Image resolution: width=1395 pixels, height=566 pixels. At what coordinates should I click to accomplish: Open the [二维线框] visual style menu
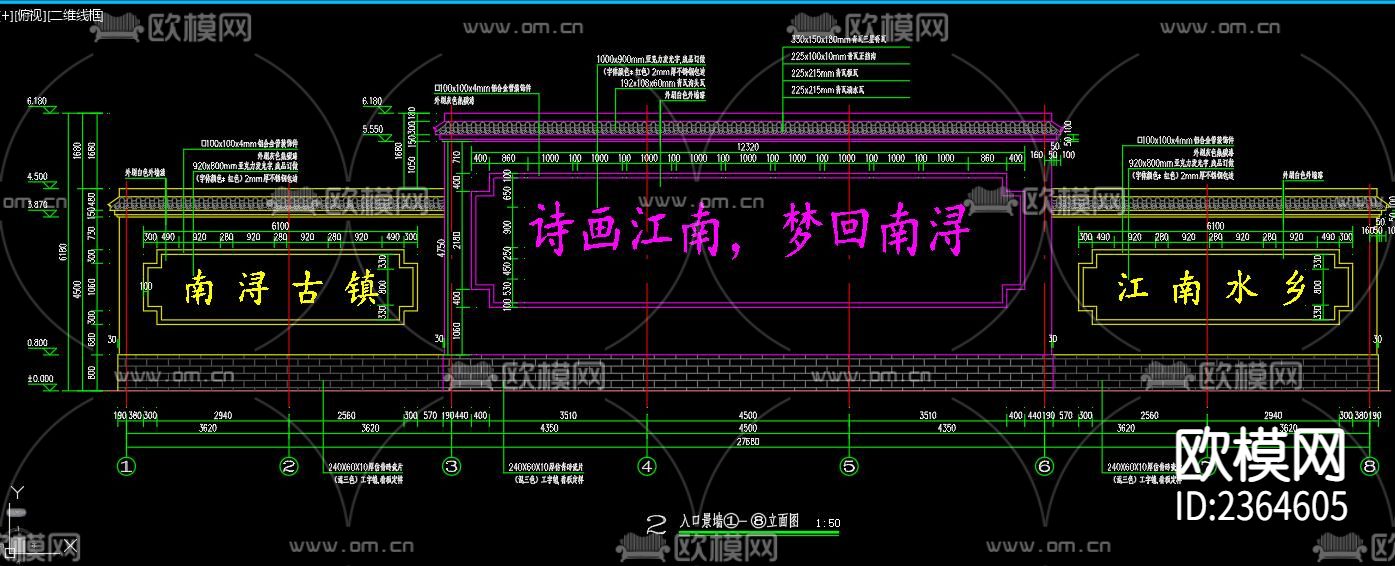tap(75, 17)
